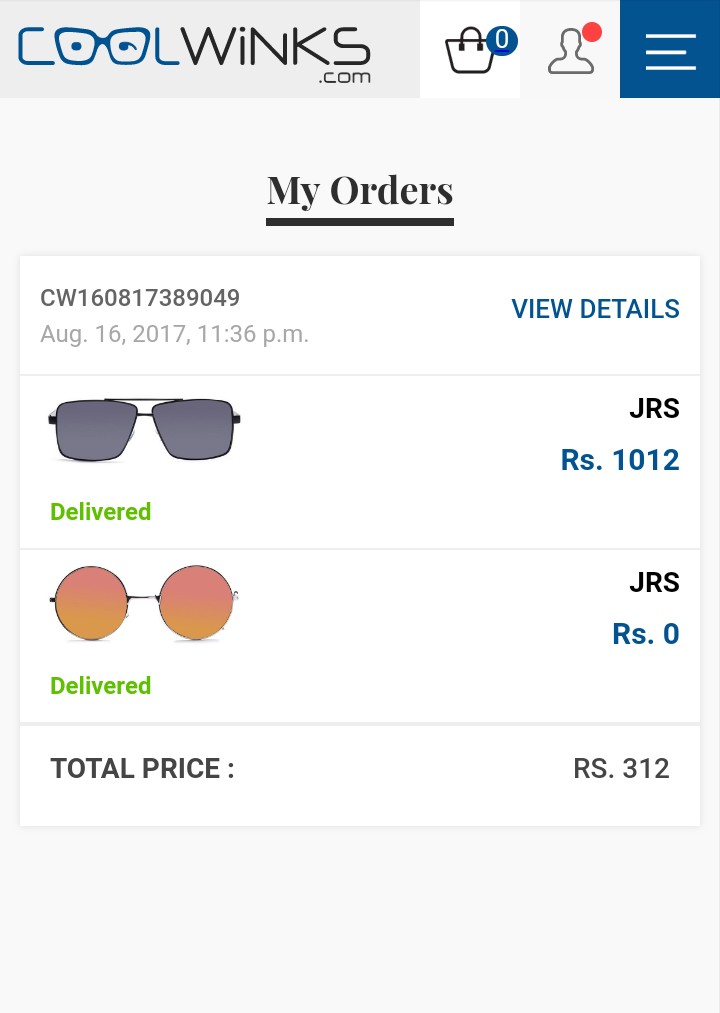This screenshot has width=720, height=1013.
Task: Click the My Orders heading
Action: pos(360,191)
